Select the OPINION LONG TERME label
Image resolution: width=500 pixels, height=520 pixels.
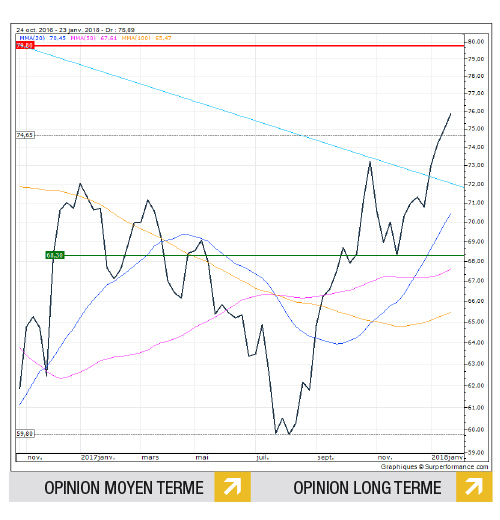tap(367, 488)
